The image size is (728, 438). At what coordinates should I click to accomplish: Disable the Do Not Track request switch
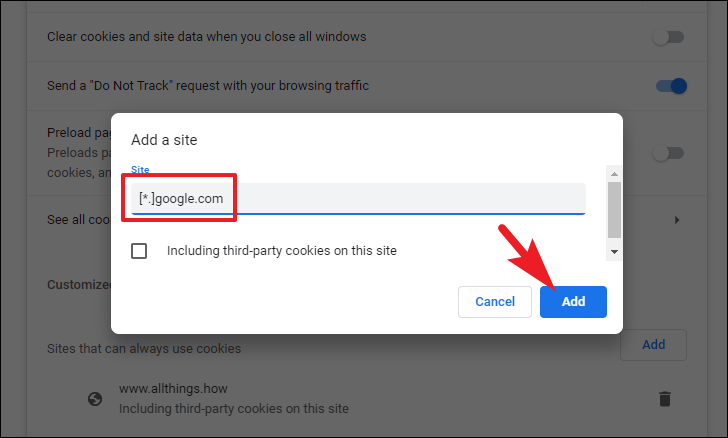[x=671, y=86]
